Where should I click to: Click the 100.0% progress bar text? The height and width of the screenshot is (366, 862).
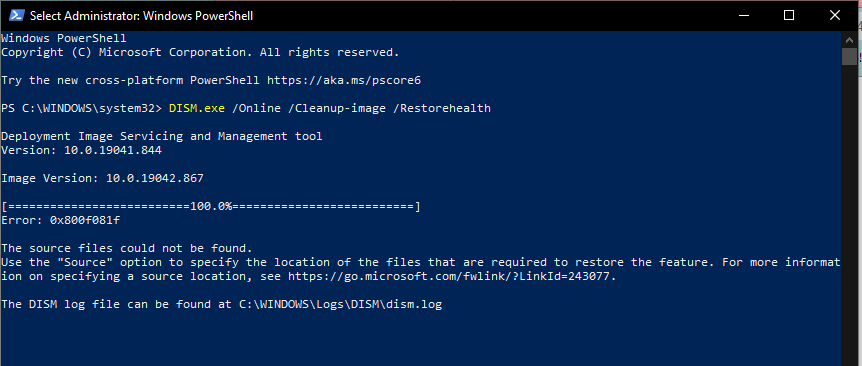point(211,207)
